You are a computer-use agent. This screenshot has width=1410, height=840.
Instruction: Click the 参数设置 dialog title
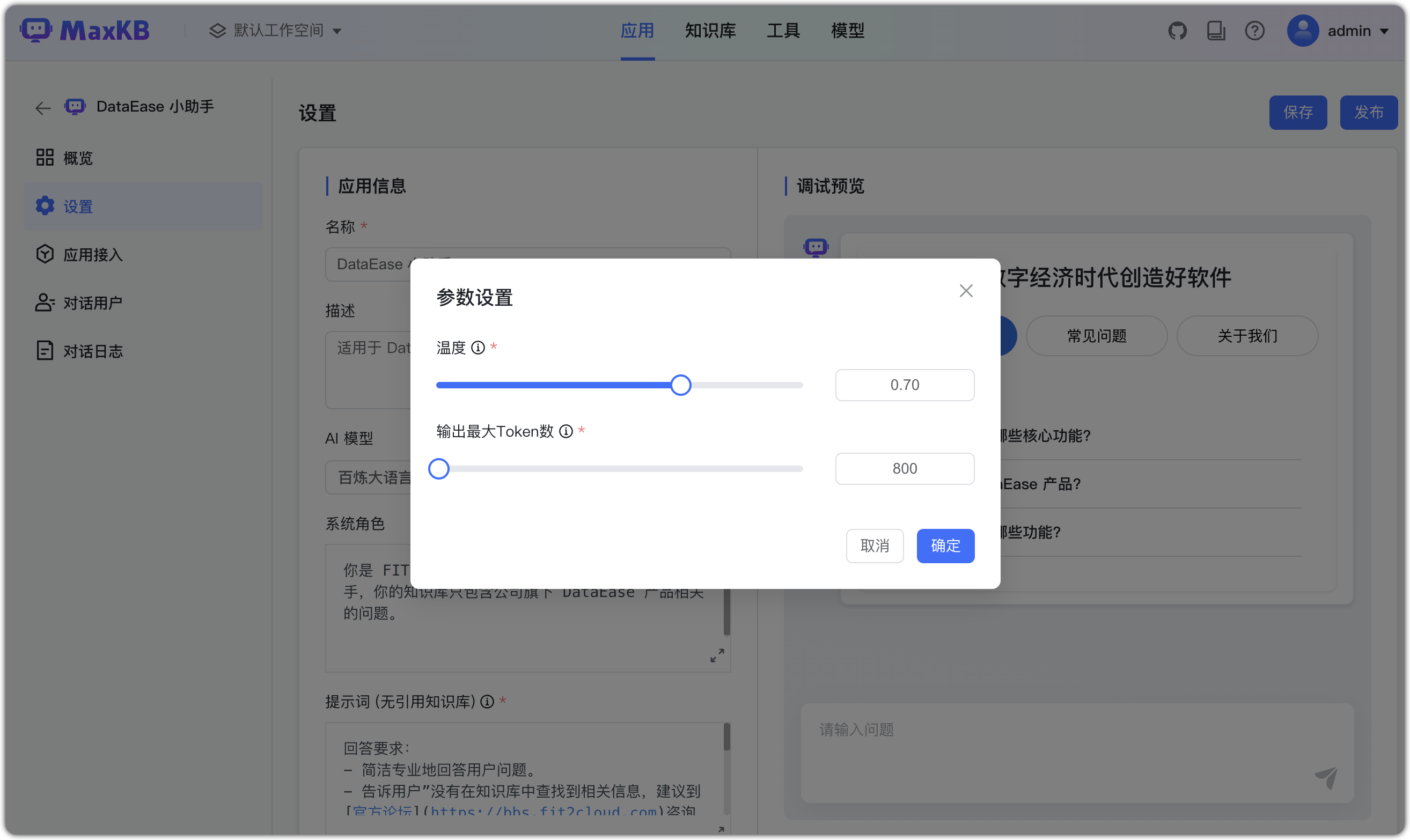coord(474,297)
